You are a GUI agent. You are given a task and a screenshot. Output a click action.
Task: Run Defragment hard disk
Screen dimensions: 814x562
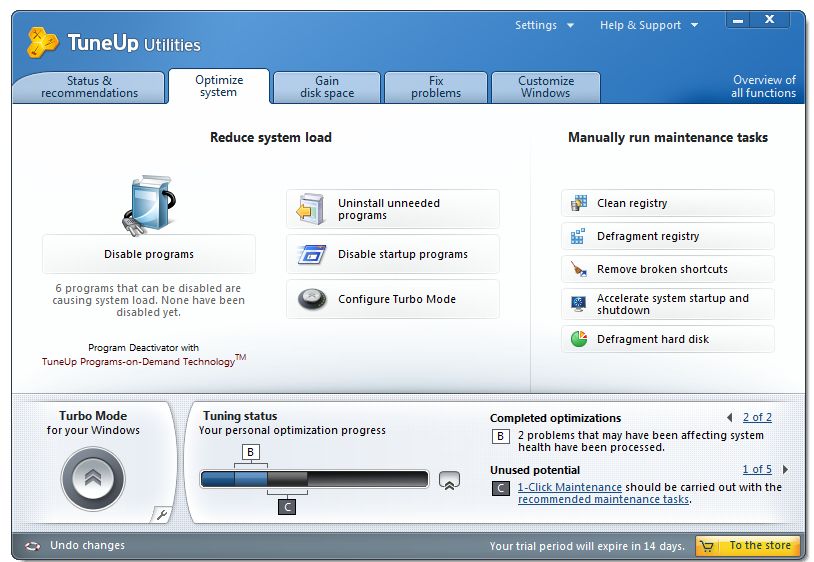(x=668, y=339)
